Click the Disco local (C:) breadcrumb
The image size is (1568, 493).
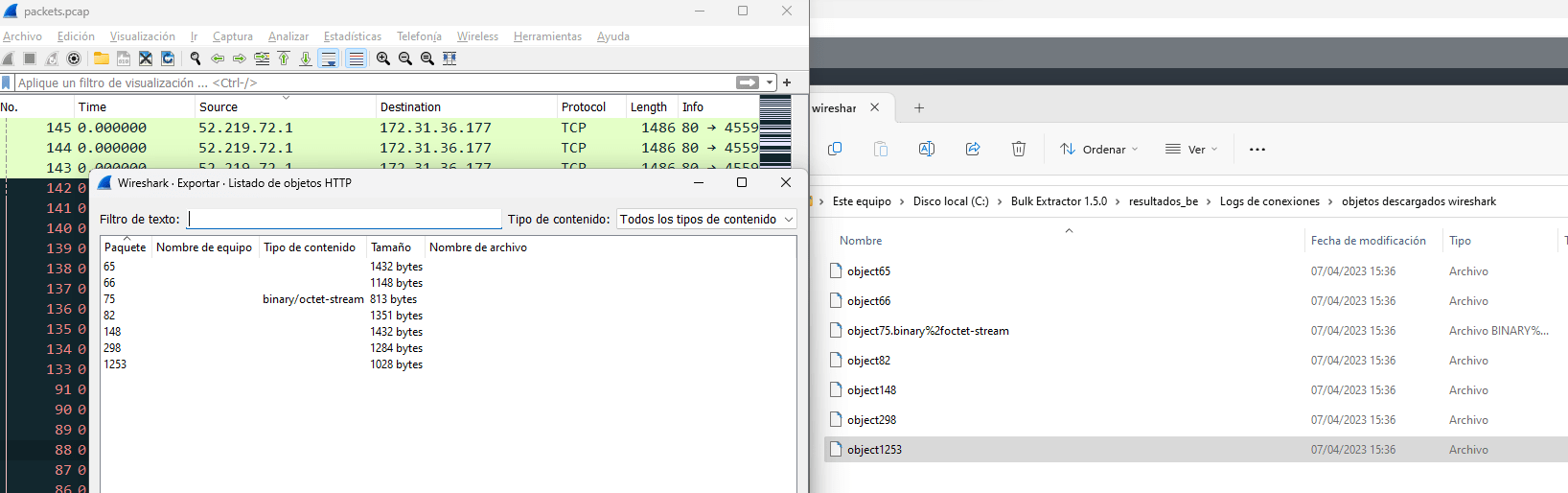point(951,201)
